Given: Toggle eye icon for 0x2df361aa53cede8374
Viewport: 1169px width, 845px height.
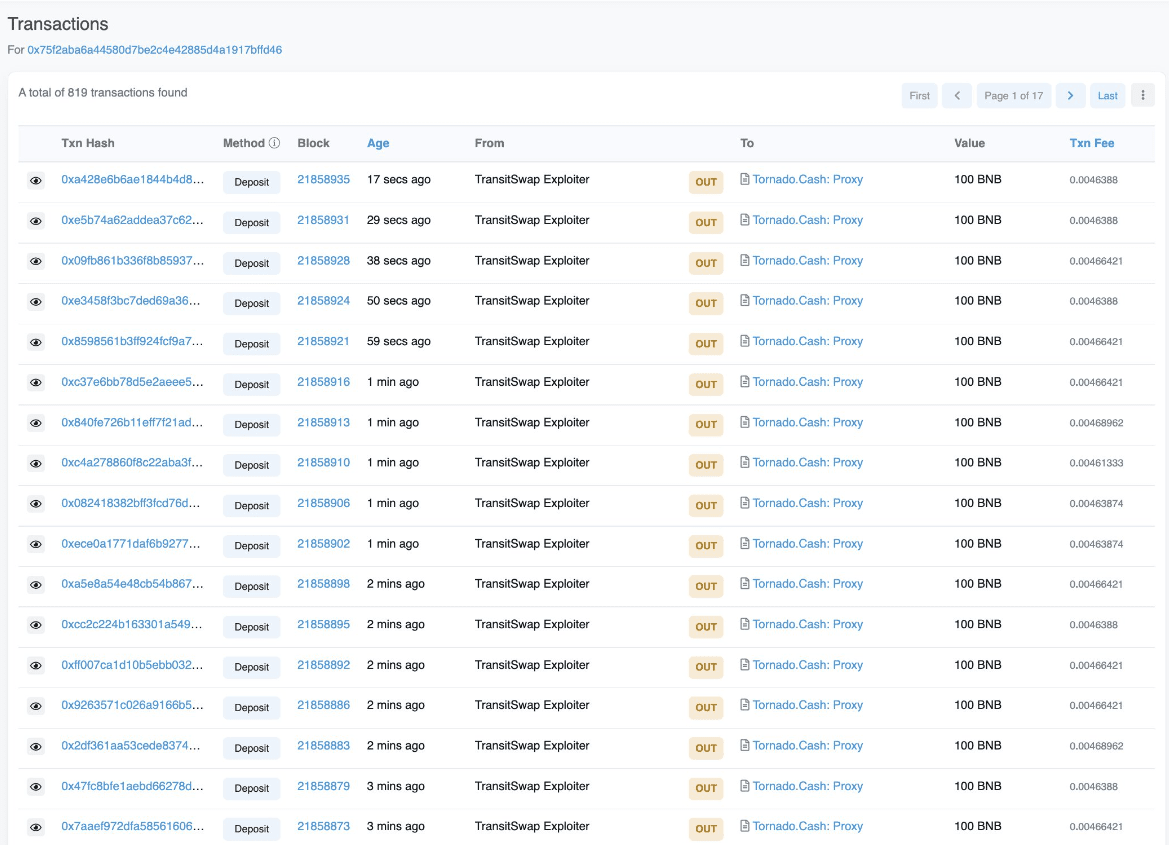Looking at the screenshot, I should 36,747.
